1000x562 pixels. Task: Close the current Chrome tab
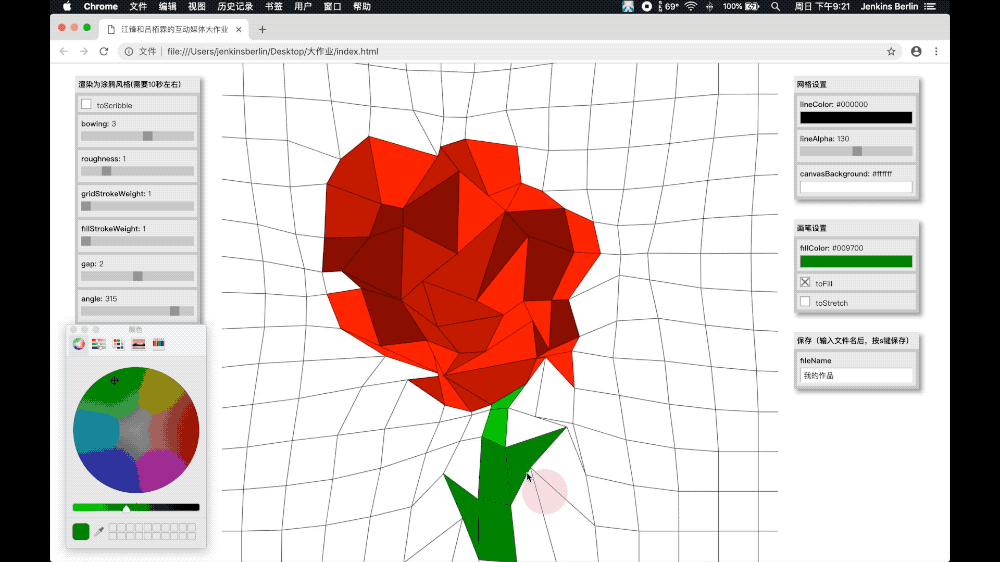pyautogui.click(x=239, y=29)
